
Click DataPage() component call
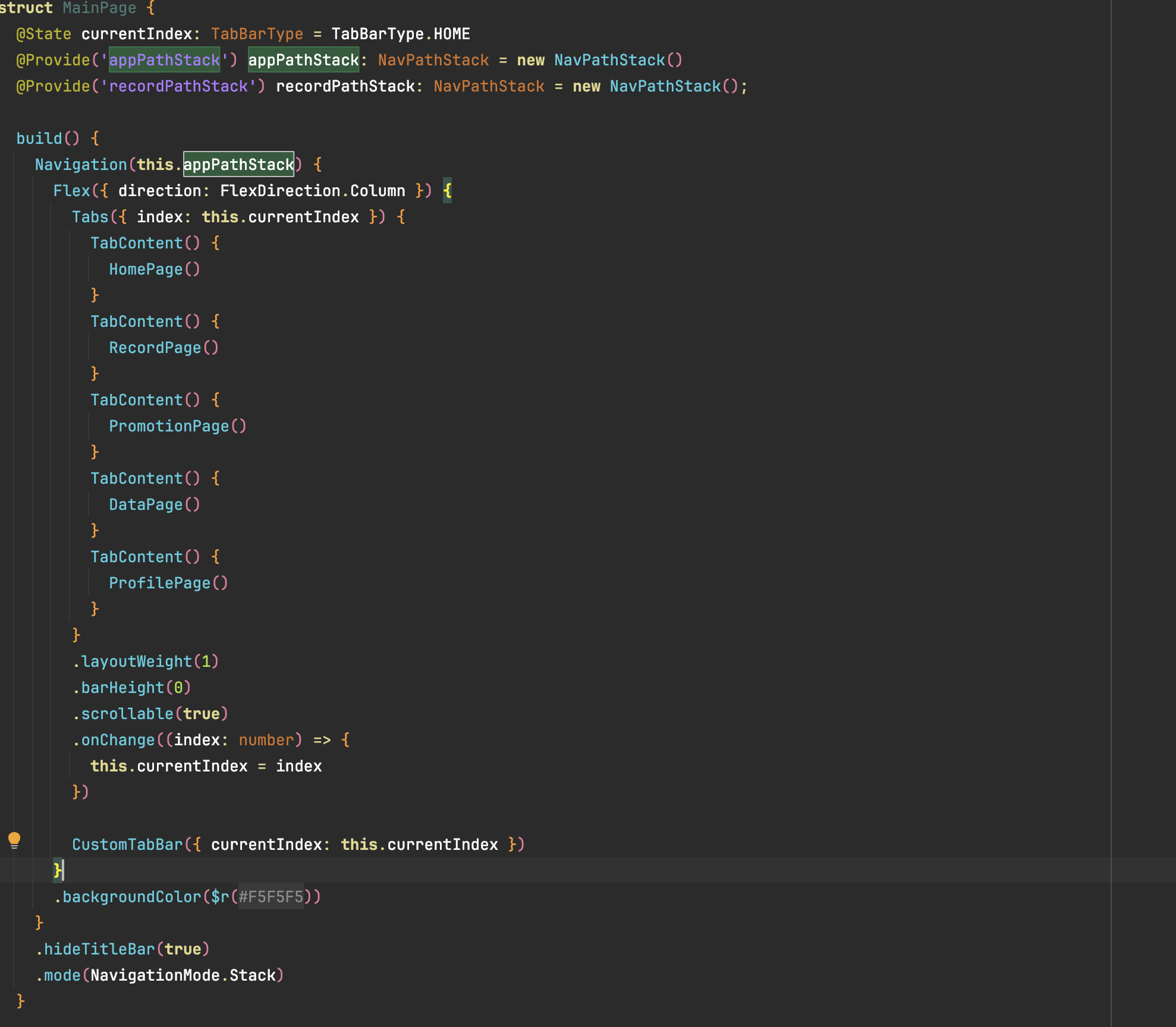tap(155, 505)
